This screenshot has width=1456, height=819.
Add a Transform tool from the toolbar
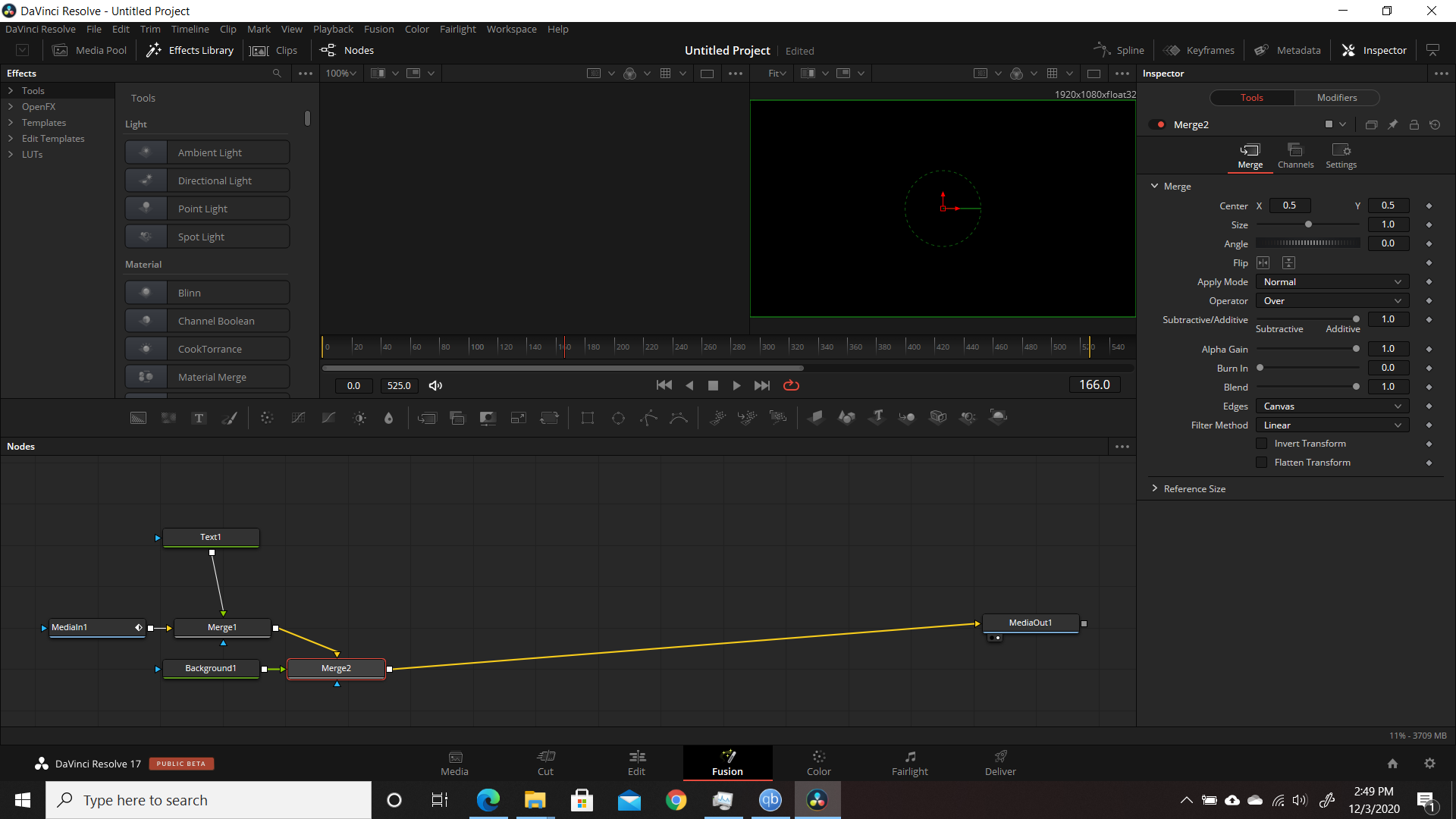[x=549, y=418]
